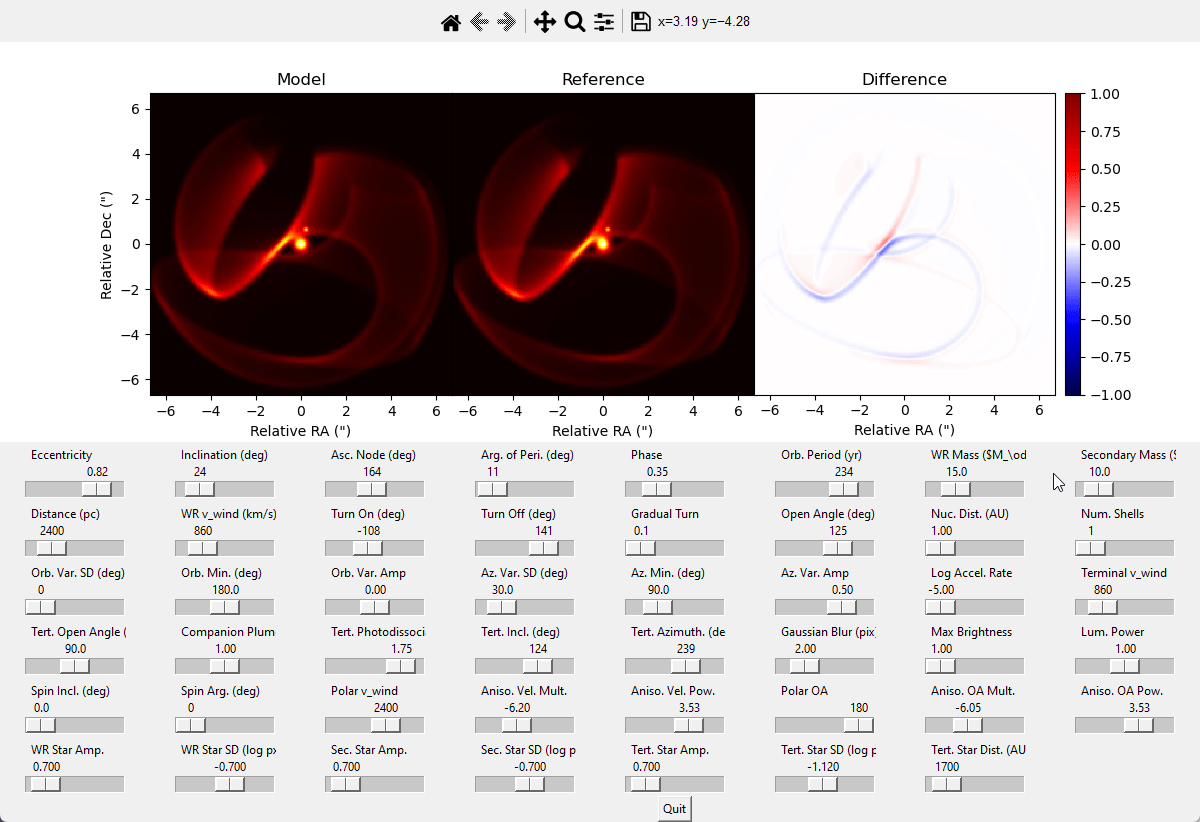Adjust the Max Brightness slider
Screen dimensions: 1200x822
pos(974,666)
